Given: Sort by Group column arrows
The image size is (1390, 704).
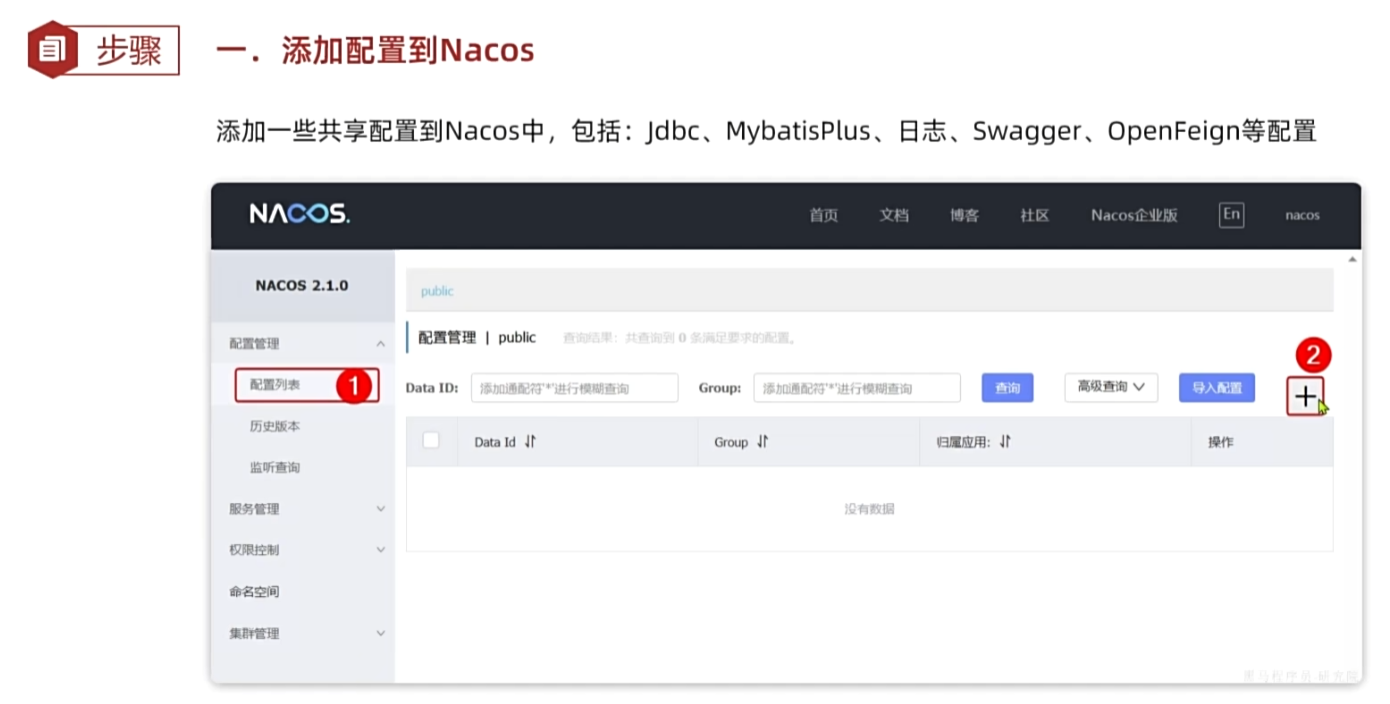Looking at the screenshot, I should (x=763, y=441).
